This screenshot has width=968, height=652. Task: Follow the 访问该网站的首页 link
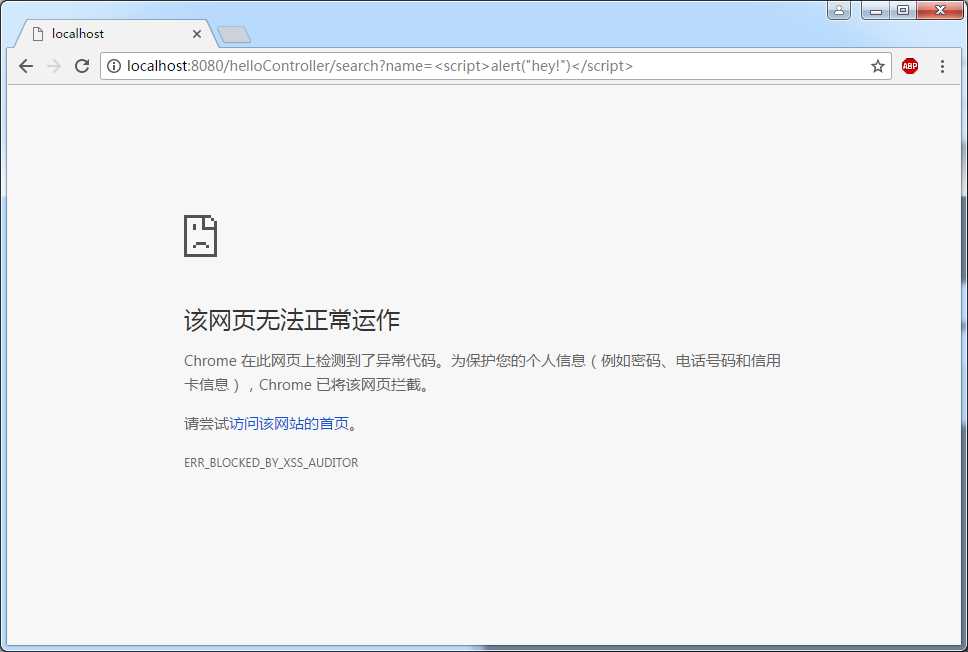[x=289, y=424]
